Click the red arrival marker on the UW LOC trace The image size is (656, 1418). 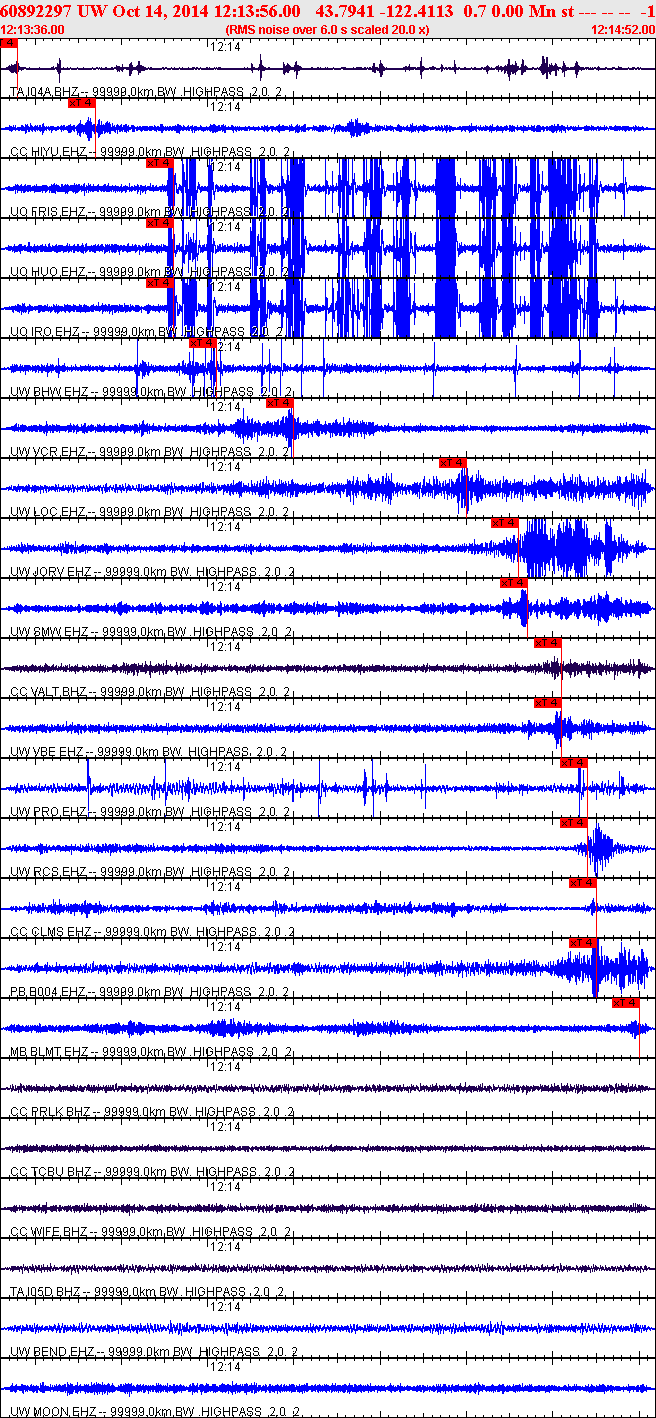(453, 462)
